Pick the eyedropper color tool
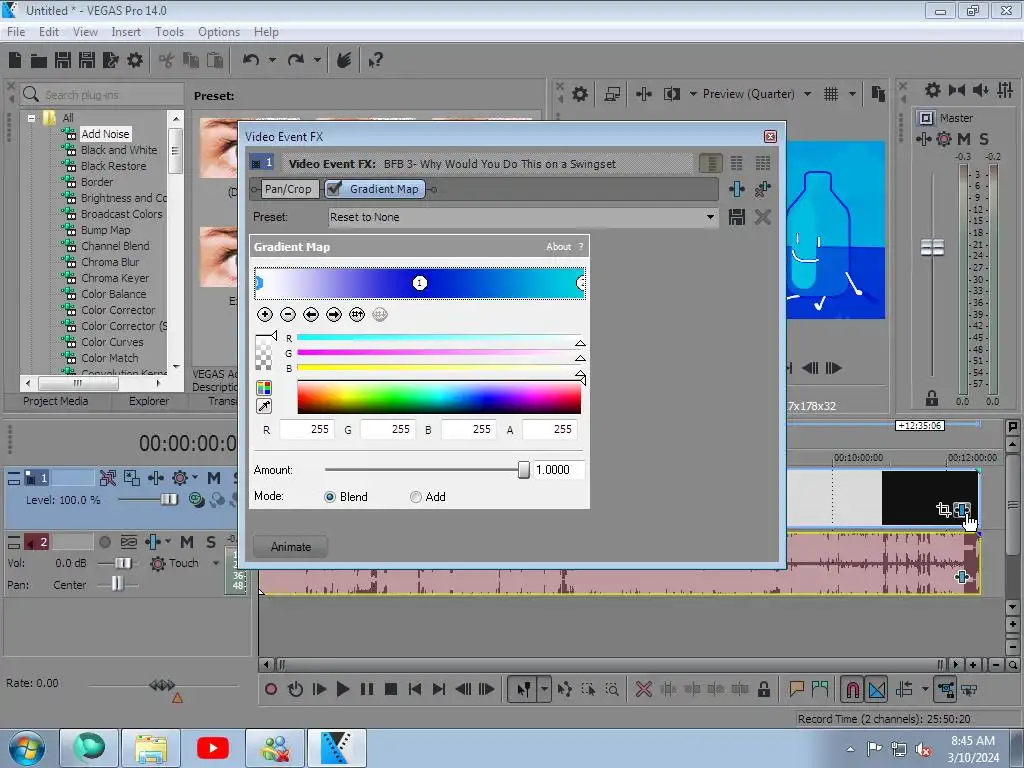 pos(264,406)
